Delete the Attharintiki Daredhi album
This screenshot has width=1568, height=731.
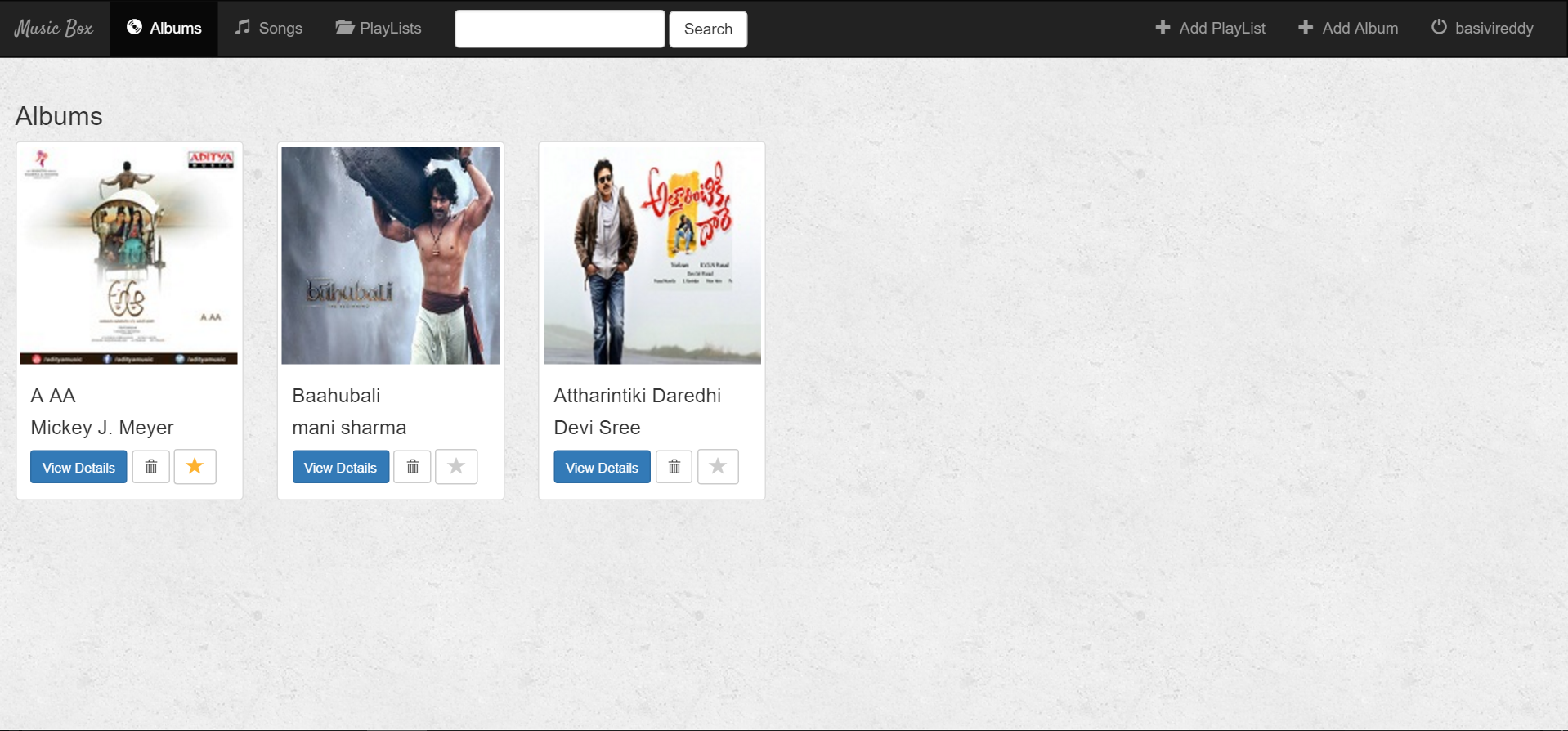(674, 467)
